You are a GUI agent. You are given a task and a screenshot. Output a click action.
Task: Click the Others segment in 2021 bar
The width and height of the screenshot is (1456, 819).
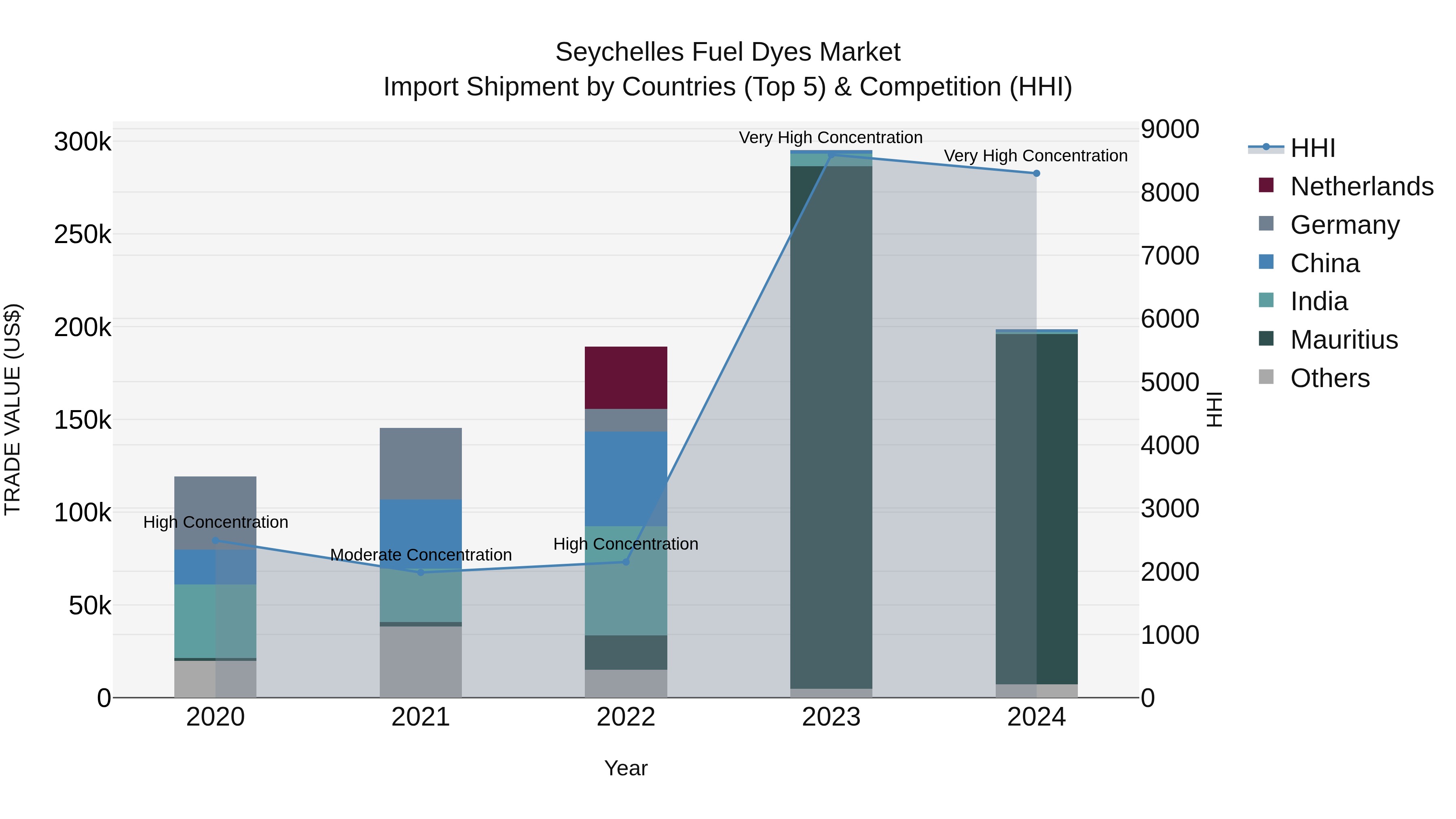[x=421, y=662]
